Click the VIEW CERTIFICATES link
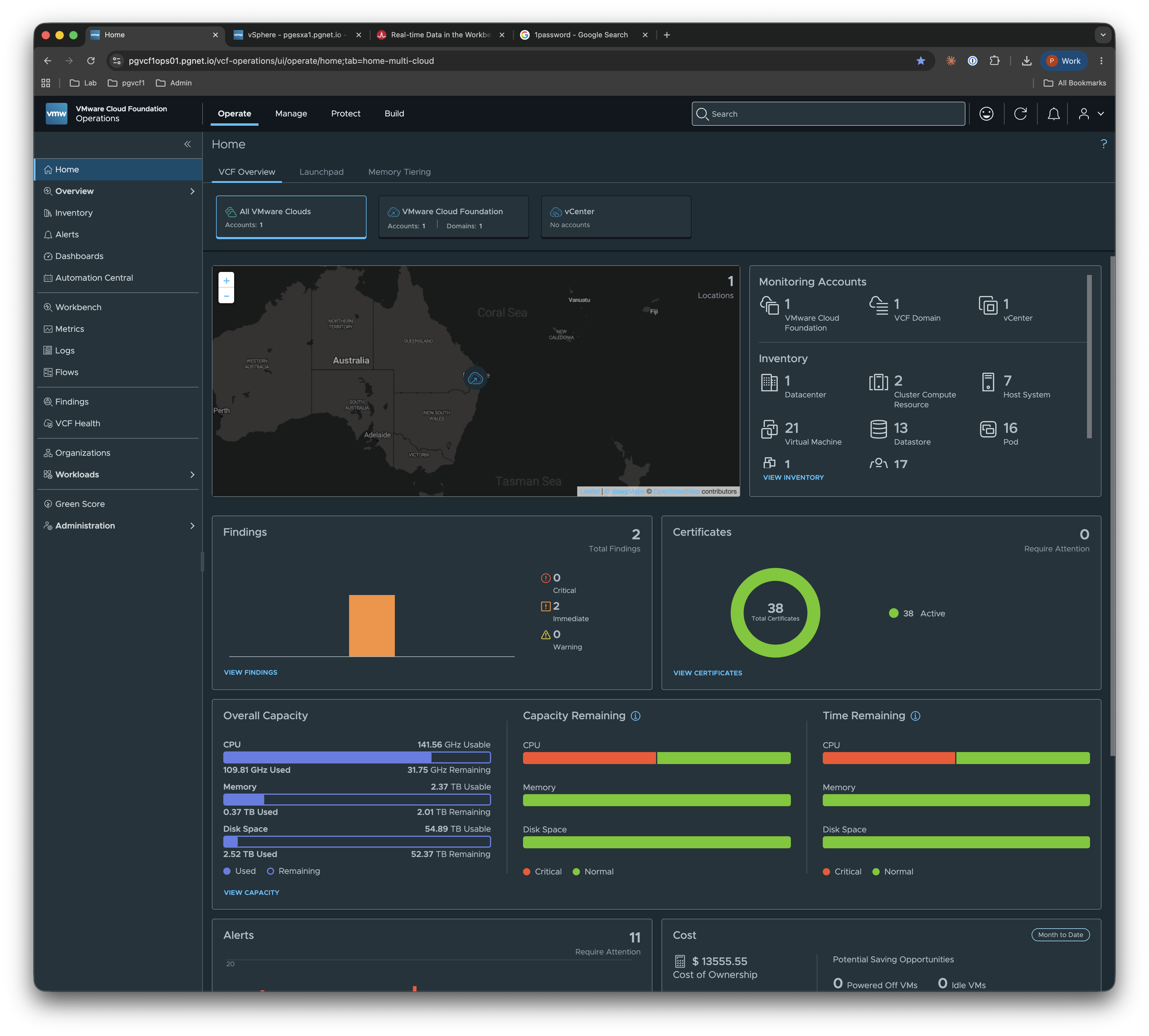 pyautogui.click(x=708, y=673)
